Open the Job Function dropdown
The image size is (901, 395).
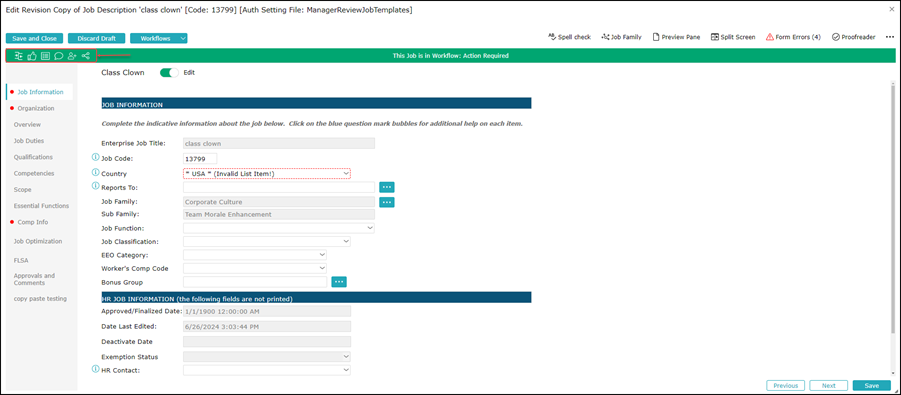[x=279, y=228]
